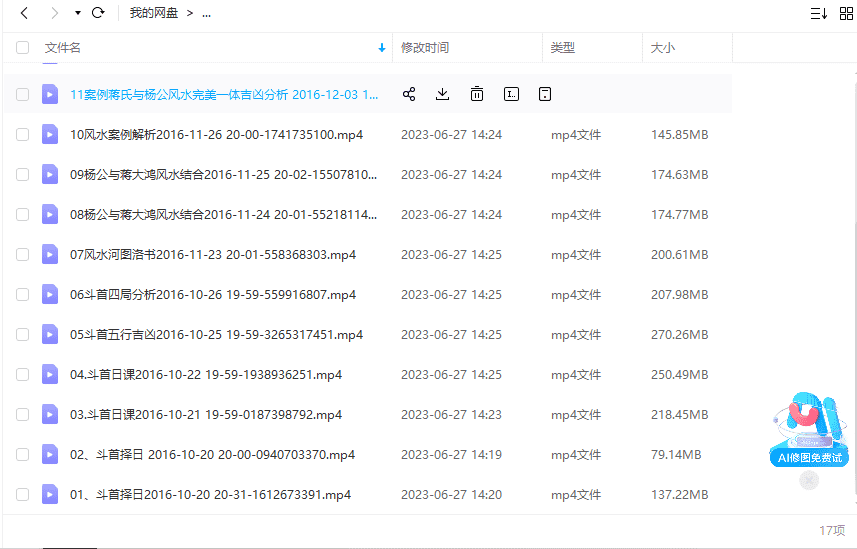This screenshot has height=549, width=857.
Task: Open the navigation history dropdown arrow
Action: click(x=77, y=13)
